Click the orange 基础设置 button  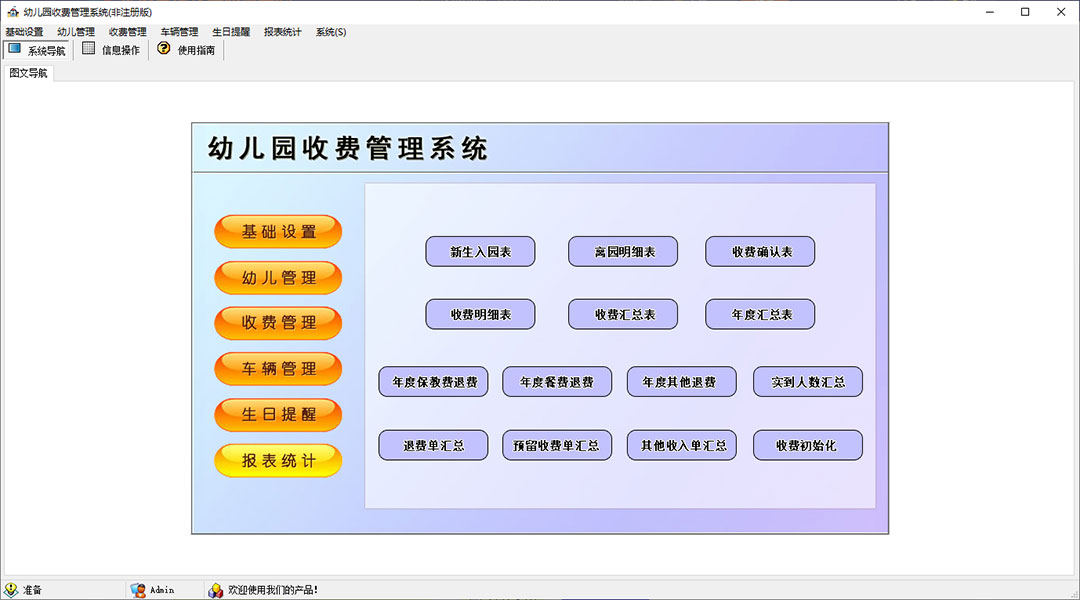(278, 231)
